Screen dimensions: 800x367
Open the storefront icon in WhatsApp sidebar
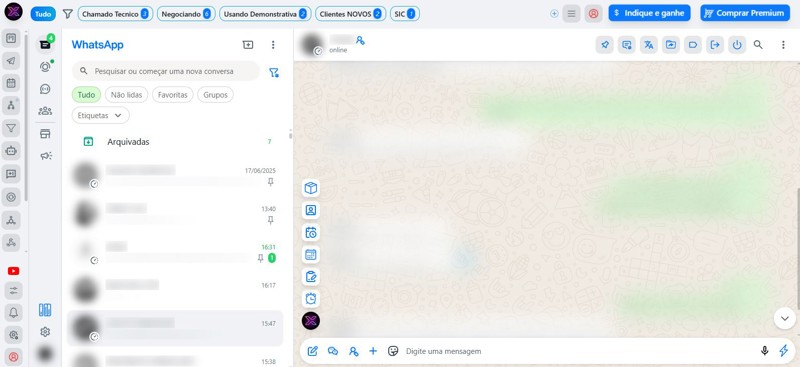click(x=45, y=134)
